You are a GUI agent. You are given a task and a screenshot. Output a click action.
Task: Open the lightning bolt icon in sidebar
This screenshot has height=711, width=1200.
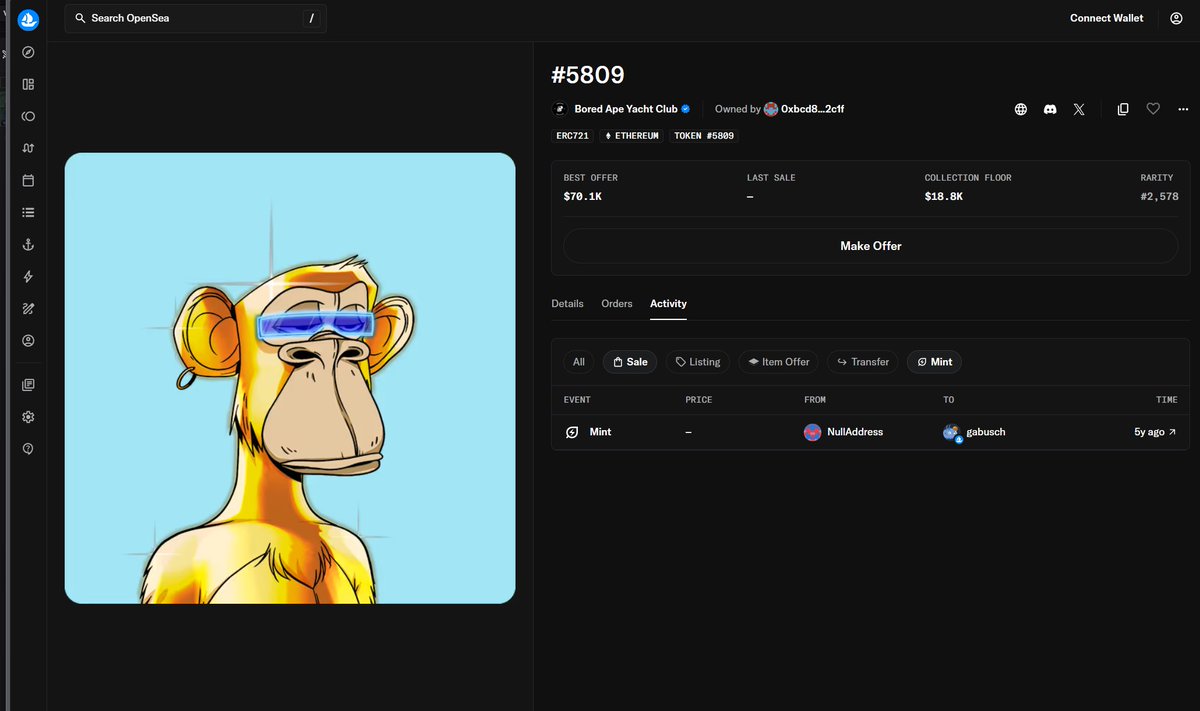point(28,277)
